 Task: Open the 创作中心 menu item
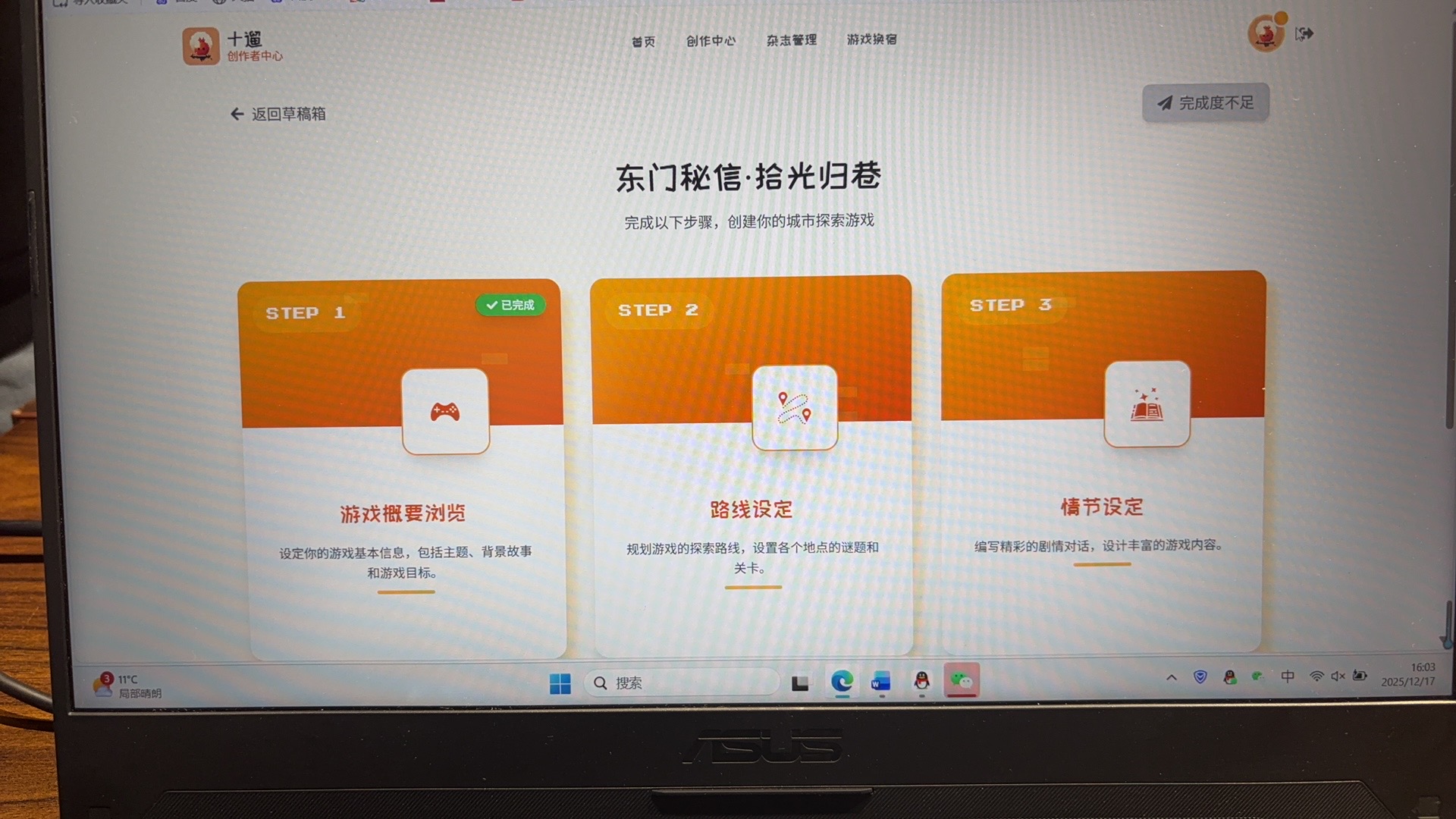point(711,41)
